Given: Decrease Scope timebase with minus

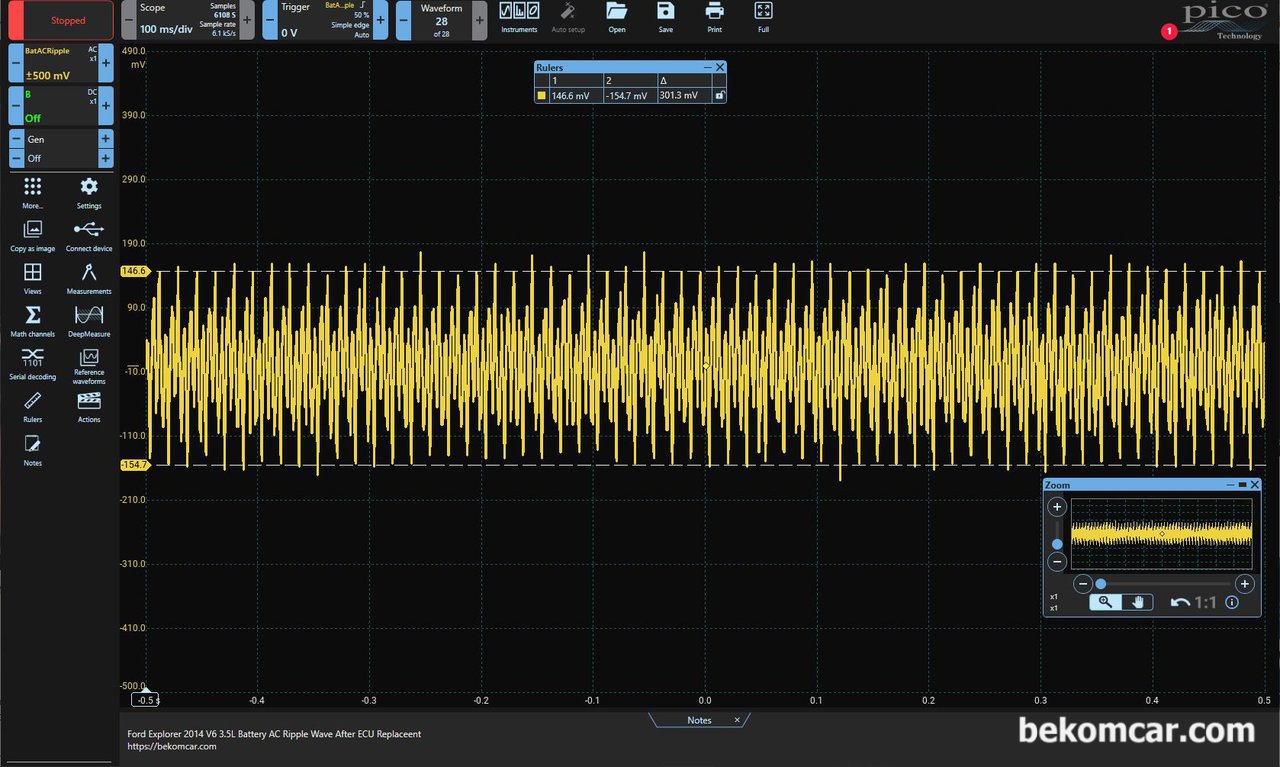Looking at the screenshot, I should [x=128, y=20].
